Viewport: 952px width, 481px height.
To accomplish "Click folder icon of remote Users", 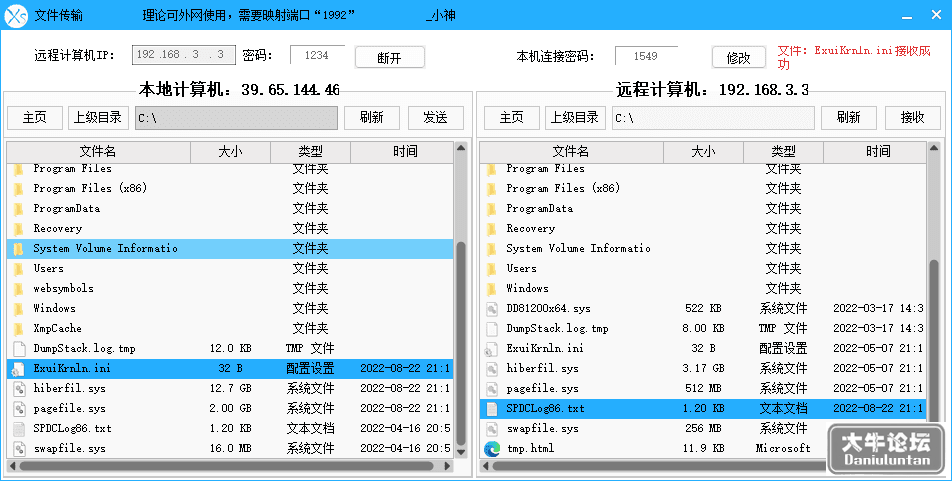I will 492,269.
